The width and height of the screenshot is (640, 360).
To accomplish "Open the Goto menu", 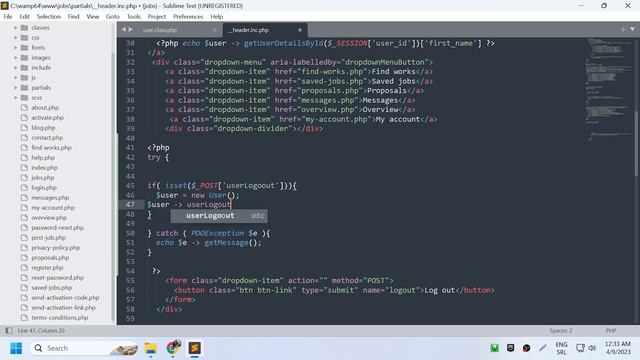I will pyautogui.click(x=113, y=17).
